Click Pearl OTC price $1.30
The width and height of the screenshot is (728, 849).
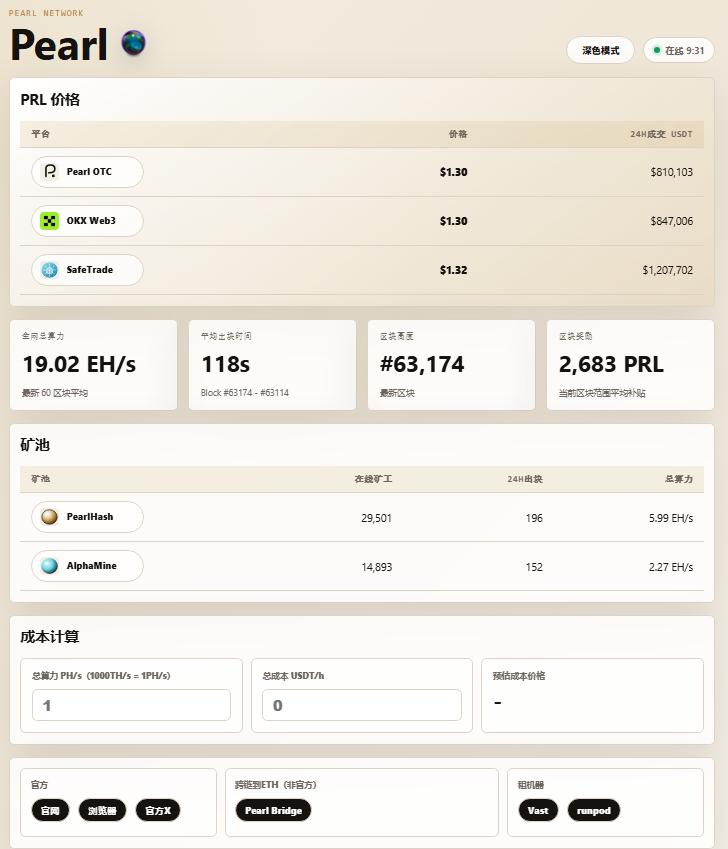click(454, 172)
